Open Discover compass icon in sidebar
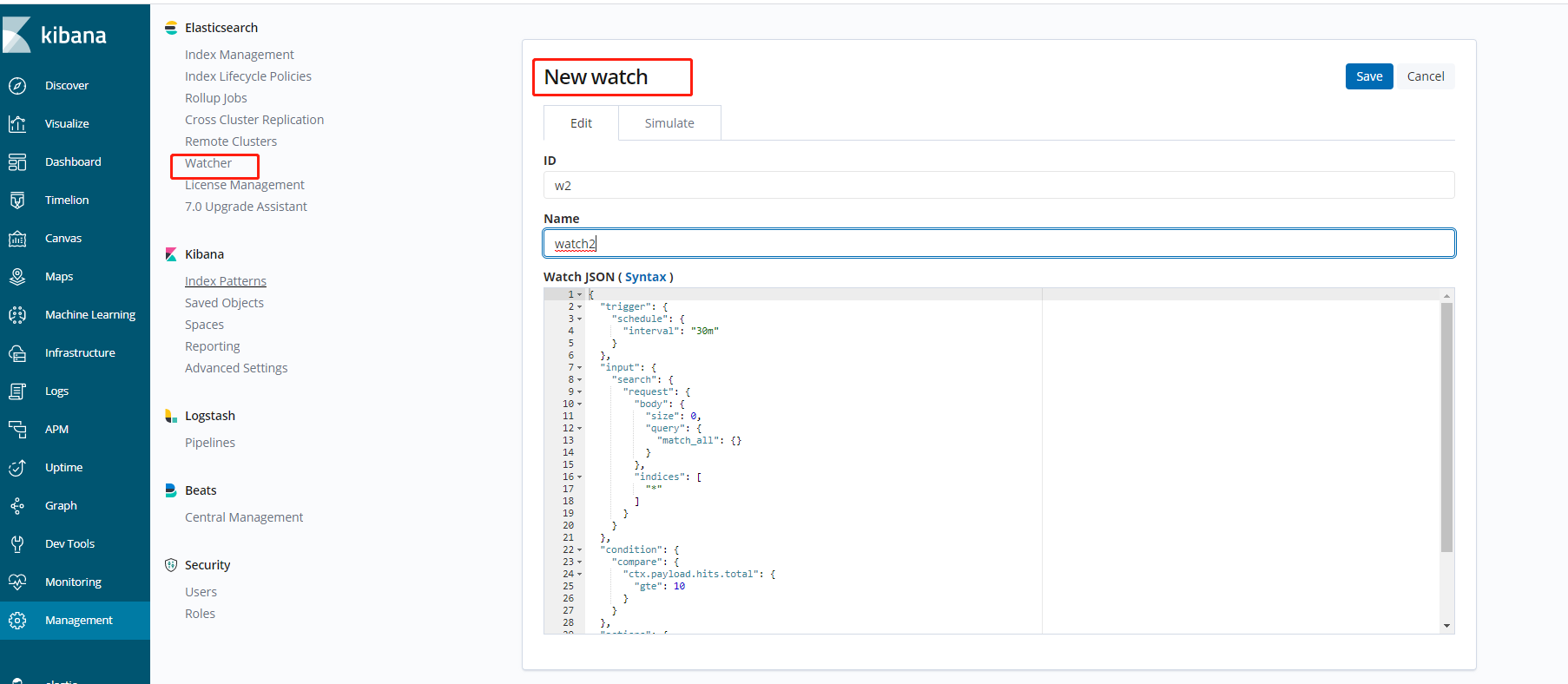The image size is (1568, 684). [x=17, y=86]
